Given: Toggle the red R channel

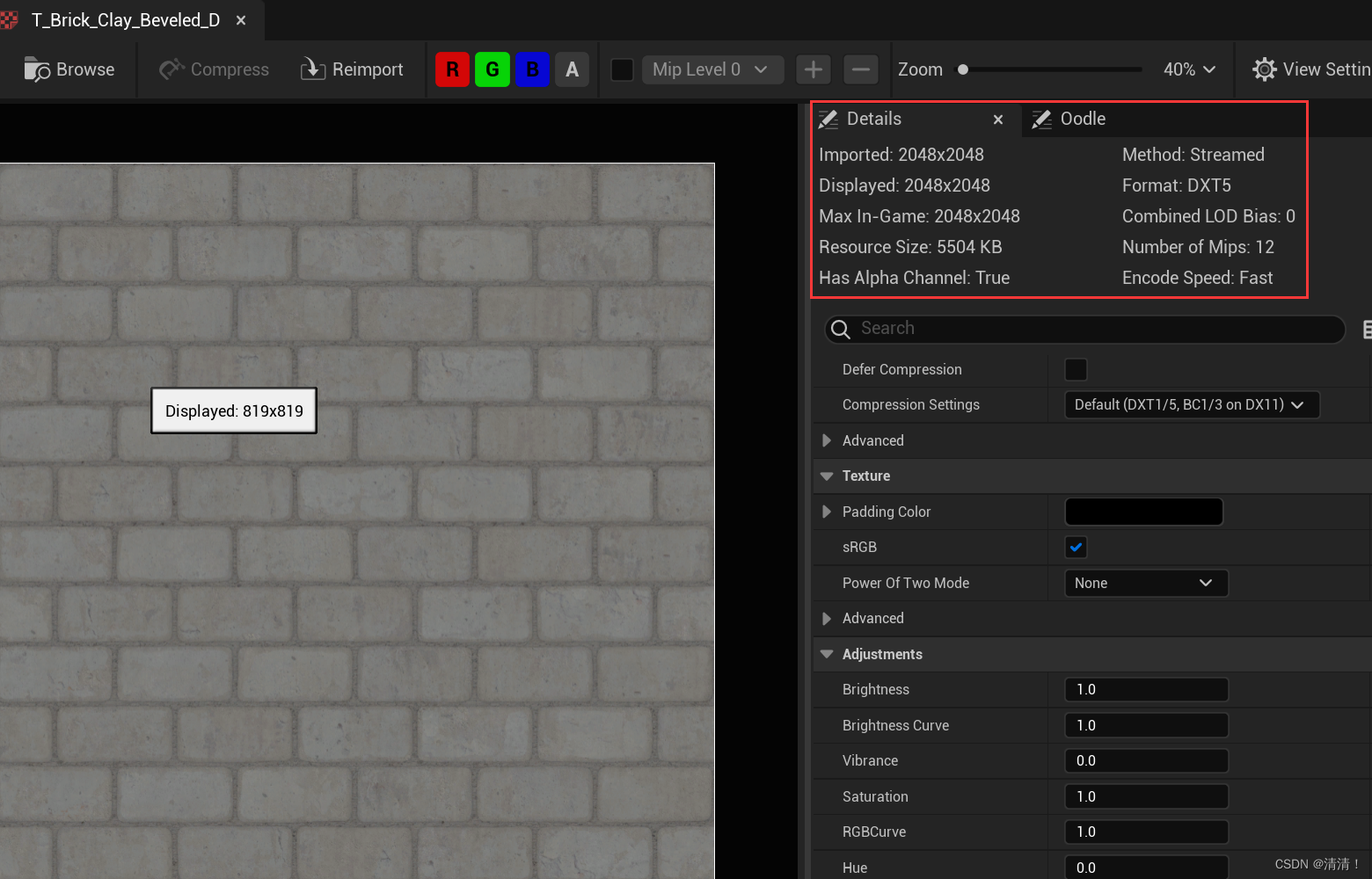Looking at the screenshot, I should coord(452,69).
